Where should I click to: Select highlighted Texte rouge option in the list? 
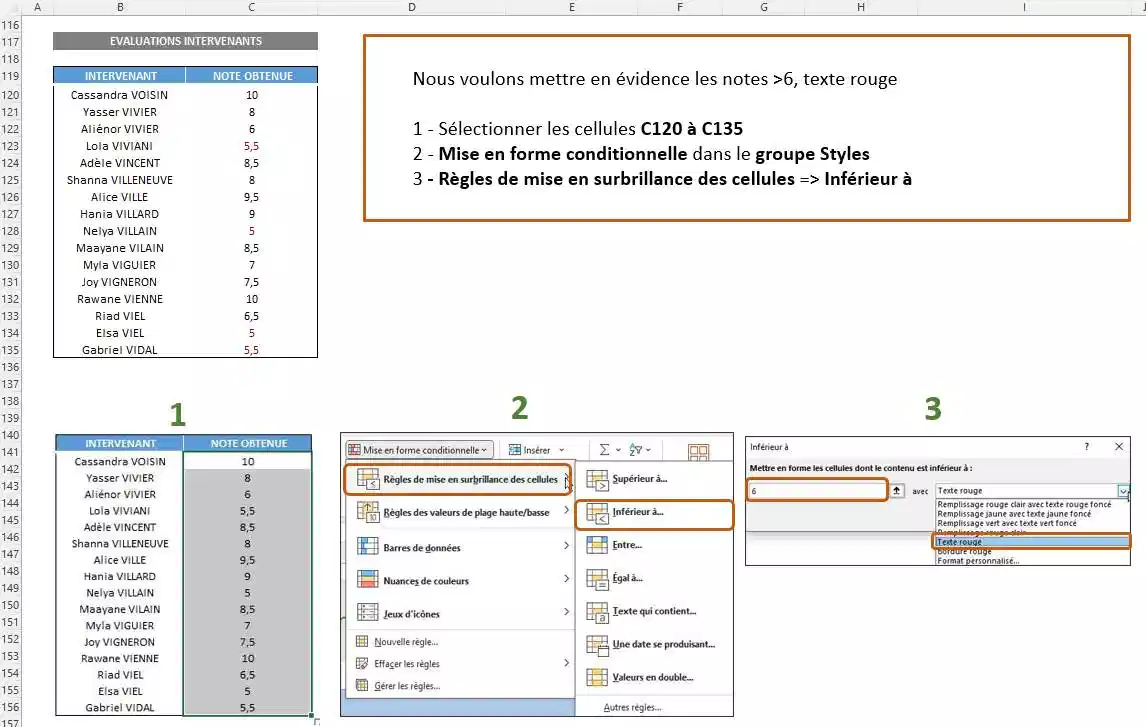[1031, 541]
